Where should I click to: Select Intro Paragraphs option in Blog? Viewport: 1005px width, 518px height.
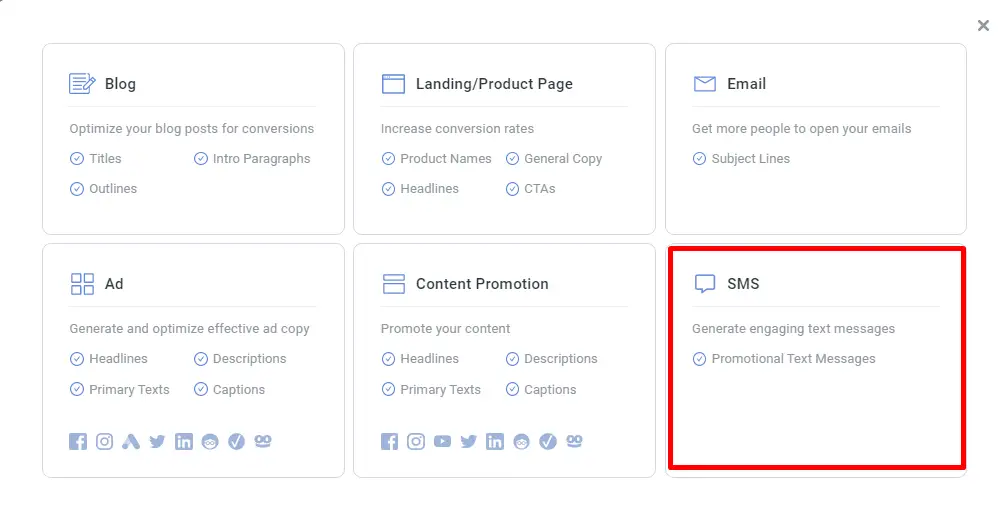click(x=252, y=158)
